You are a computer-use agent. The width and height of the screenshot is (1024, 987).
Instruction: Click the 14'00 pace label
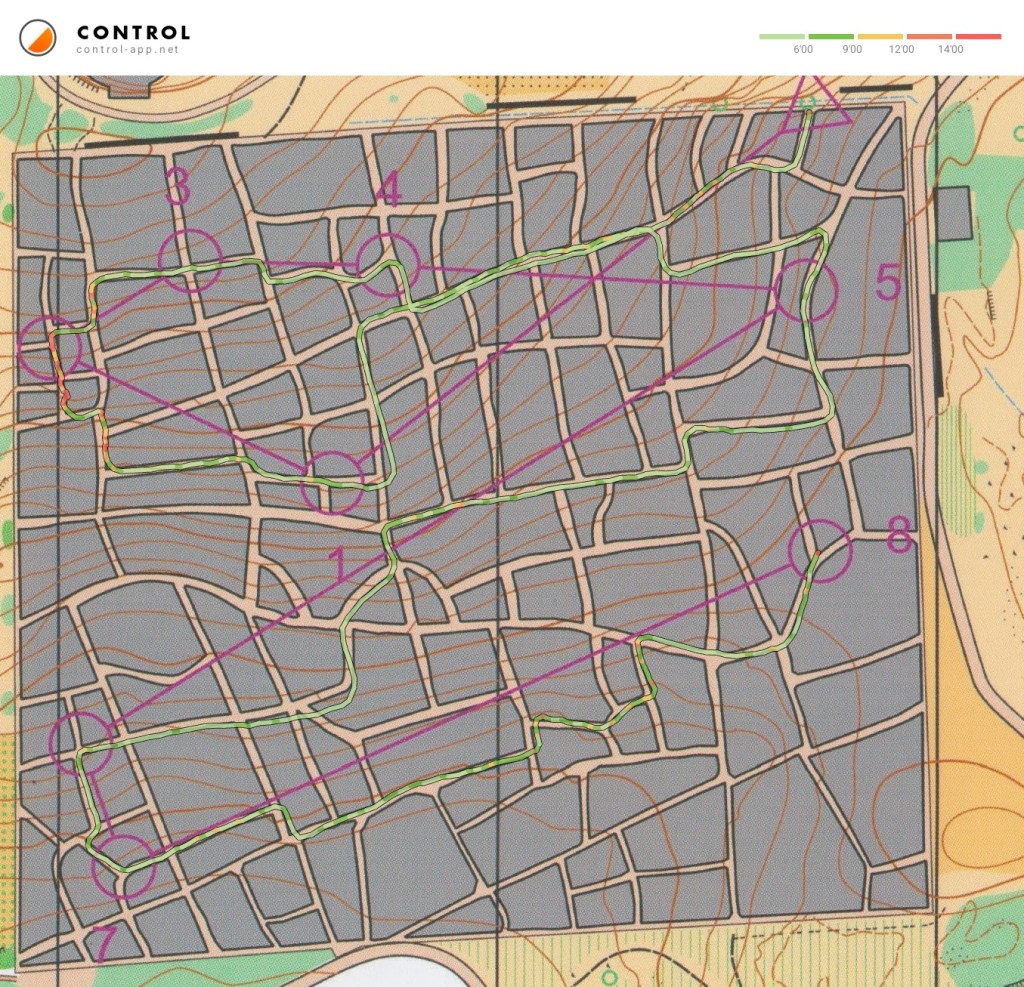tap(951, 49)
